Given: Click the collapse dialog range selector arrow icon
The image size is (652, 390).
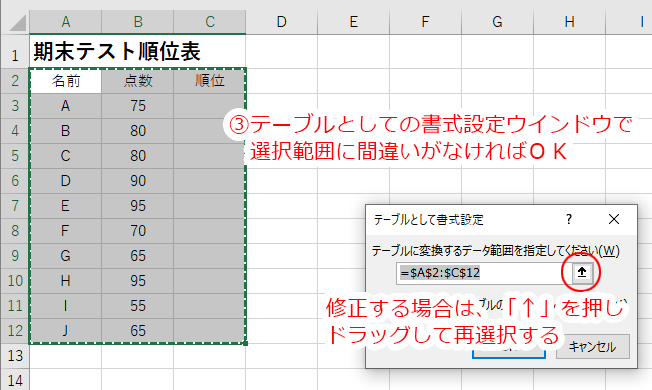Looking at the screenshot, I should click(x=581, y=272).
